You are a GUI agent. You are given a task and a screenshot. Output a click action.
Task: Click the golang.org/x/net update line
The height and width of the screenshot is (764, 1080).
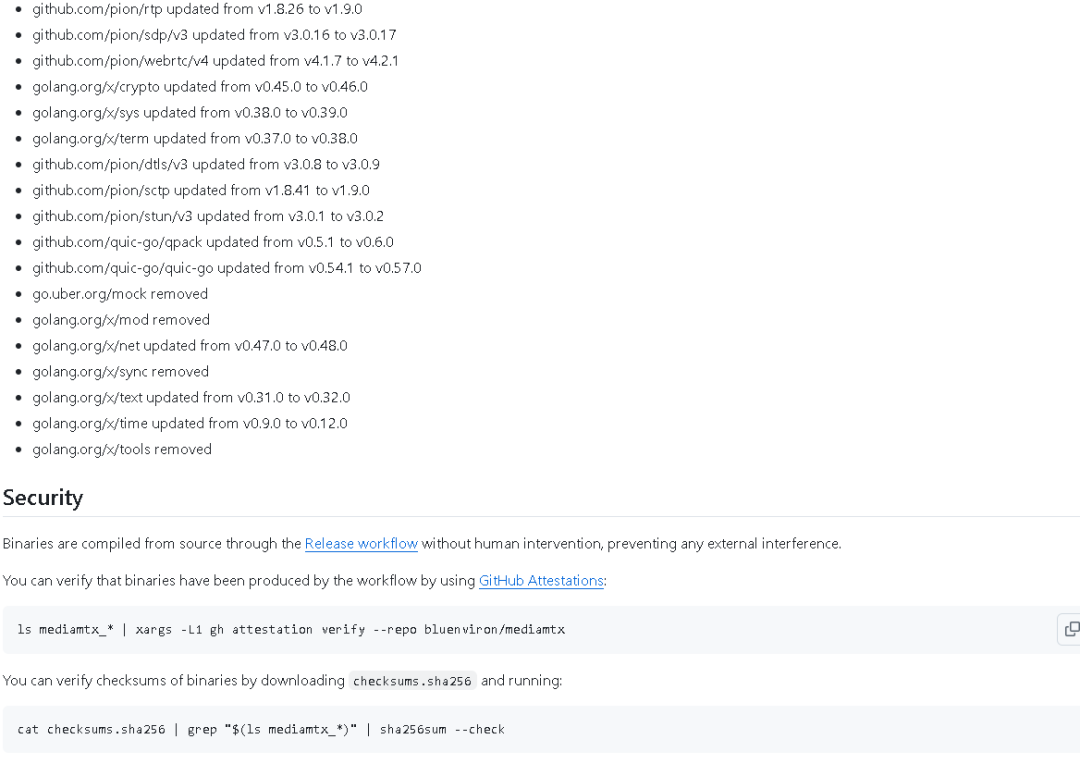coord(190,346)
